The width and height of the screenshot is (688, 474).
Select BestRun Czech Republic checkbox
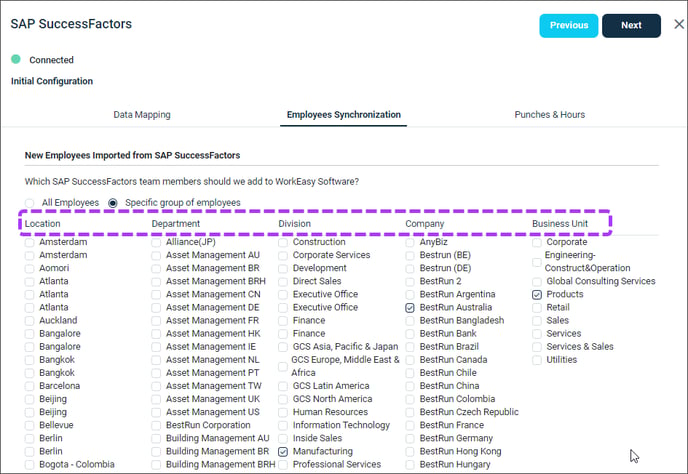(x=410, y=412)
